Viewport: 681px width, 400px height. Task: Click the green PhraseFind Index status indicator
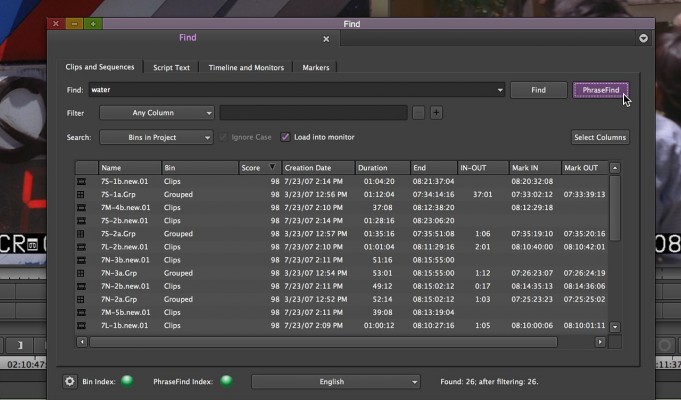(x=226, y=381)
